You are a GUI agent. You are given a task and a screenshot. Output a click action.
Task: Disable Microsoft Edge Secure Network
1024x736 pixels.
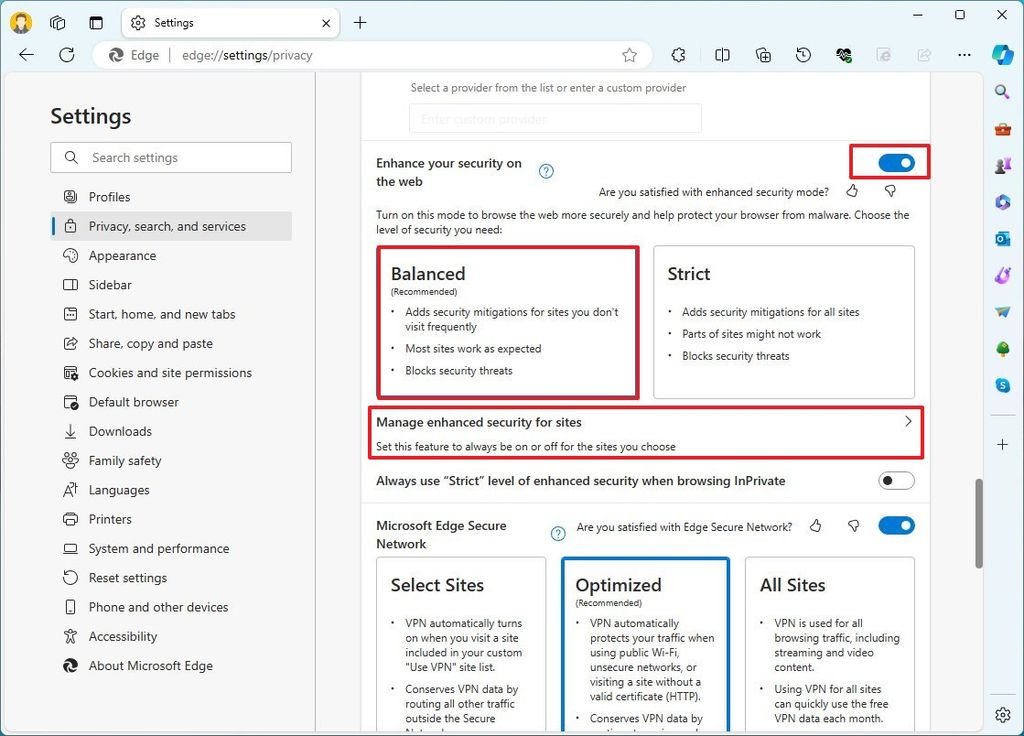click(x=896, y=524)
